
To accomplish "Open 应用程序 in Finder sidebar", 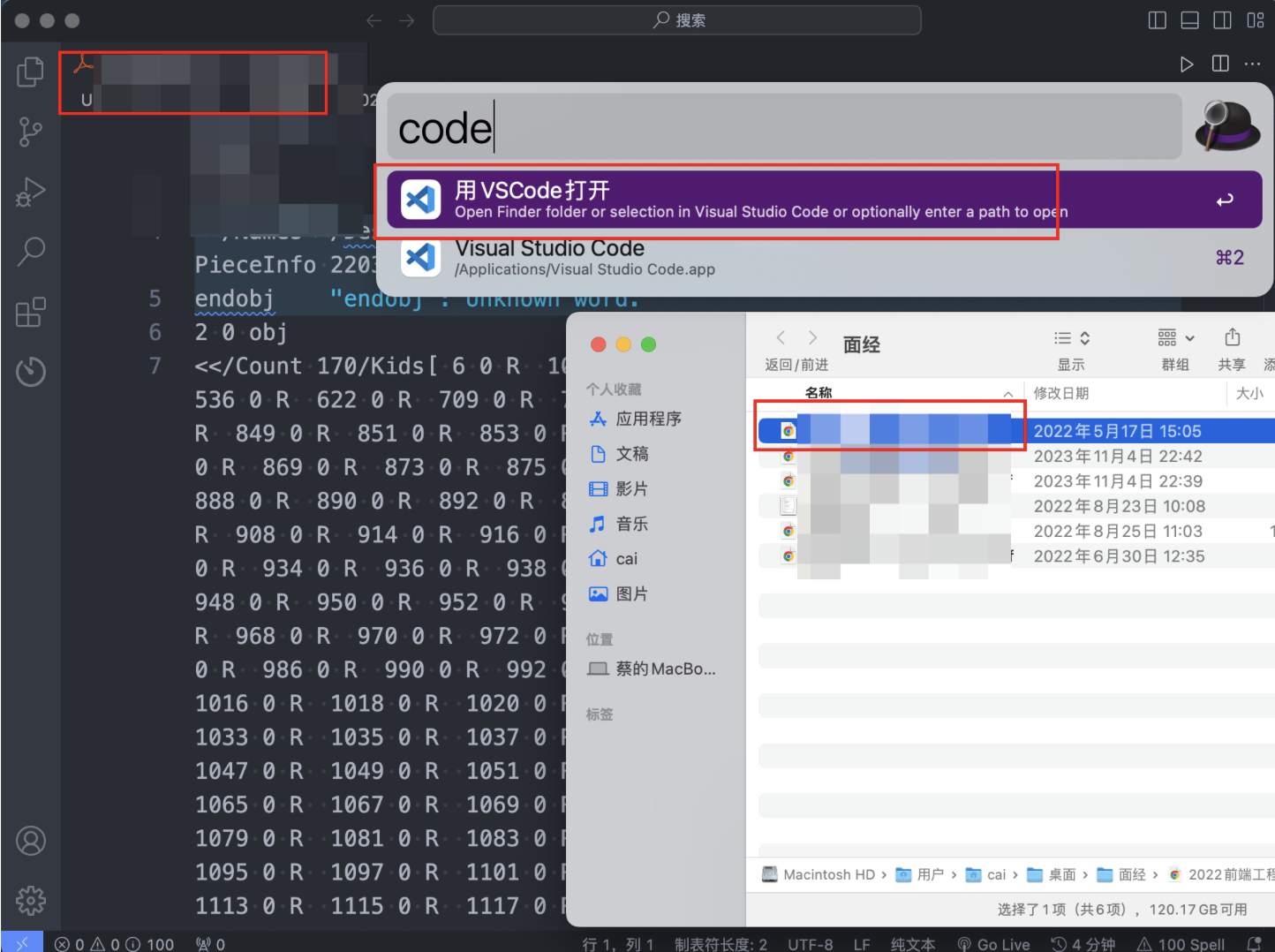I will (636, 419).
